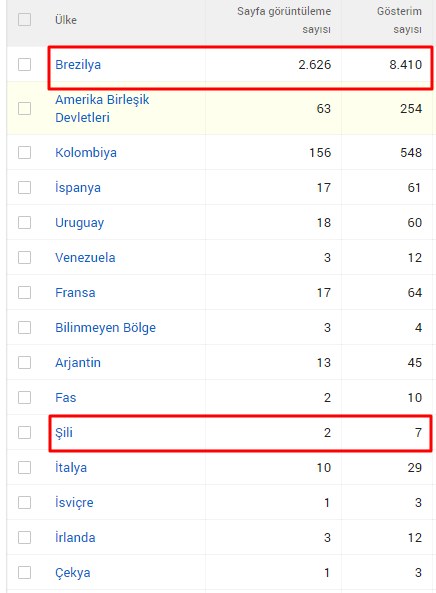Follow the Venezuela link
The image size is (436, 593).
(x=85, y=258)
